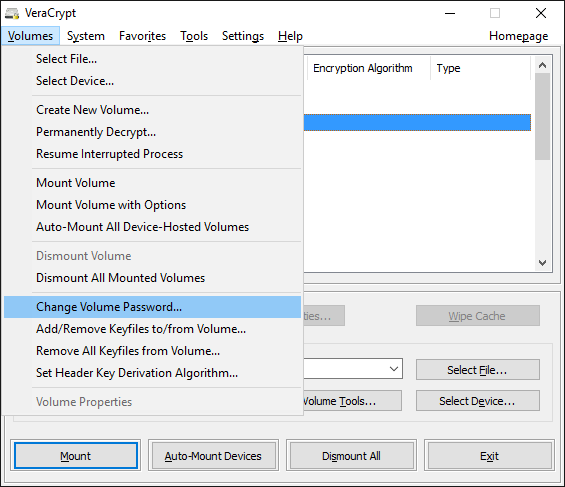Click the VeraCrypt title bar app icon
565x487 pixels.
pyautogui.click(x=12, y=14)
